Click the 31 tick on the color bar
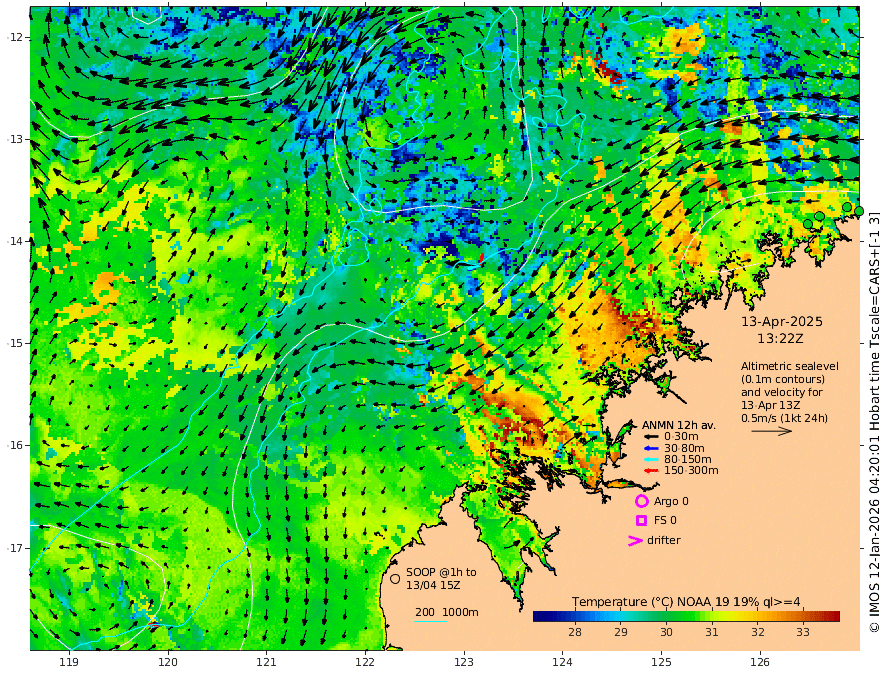This screenshot has width=880, height=680. pyautogui.click(x=712, y=632)
